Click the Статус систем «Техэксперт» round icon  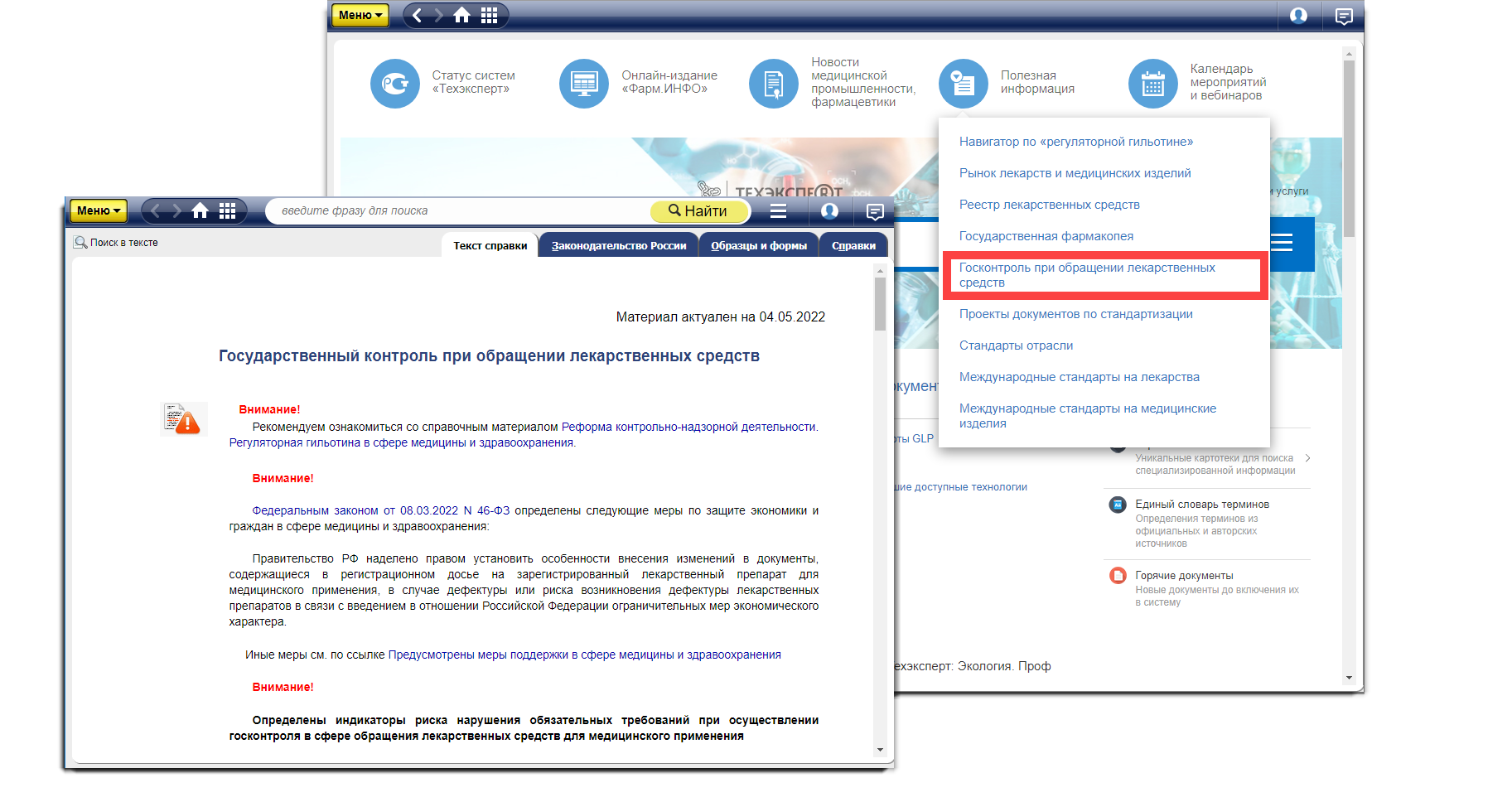click(395, 84)
